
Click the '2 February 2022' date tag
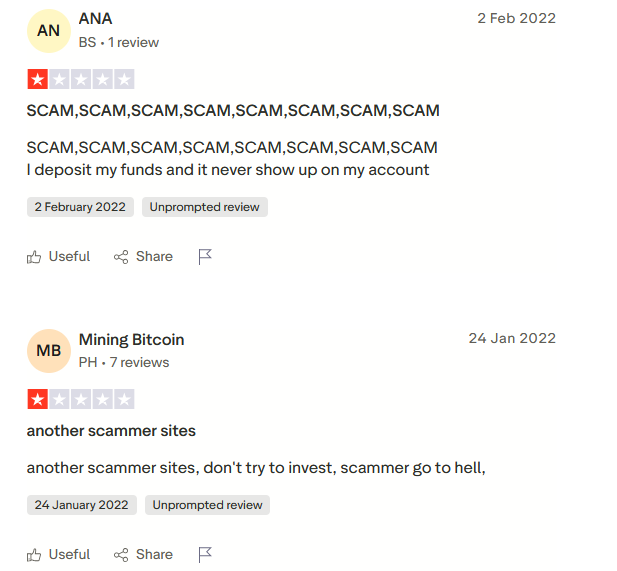80,207
